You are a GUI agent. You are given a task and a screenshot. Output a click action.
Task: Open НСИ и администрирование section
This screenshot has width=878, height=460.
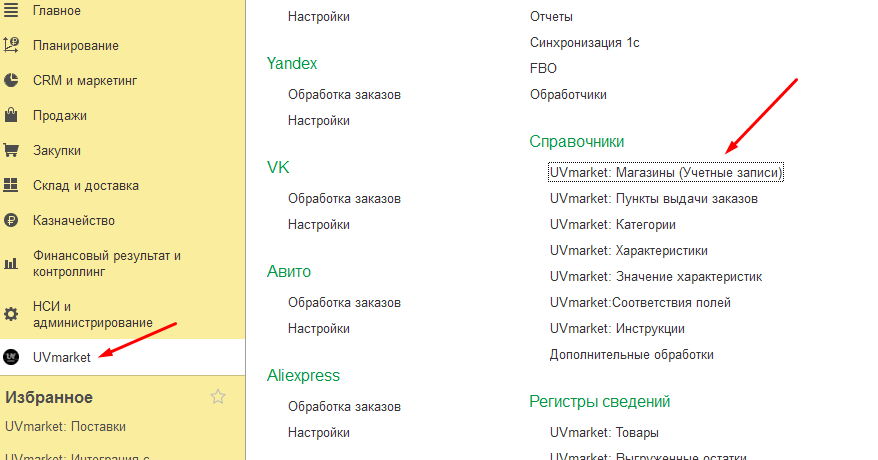(92, 315)
